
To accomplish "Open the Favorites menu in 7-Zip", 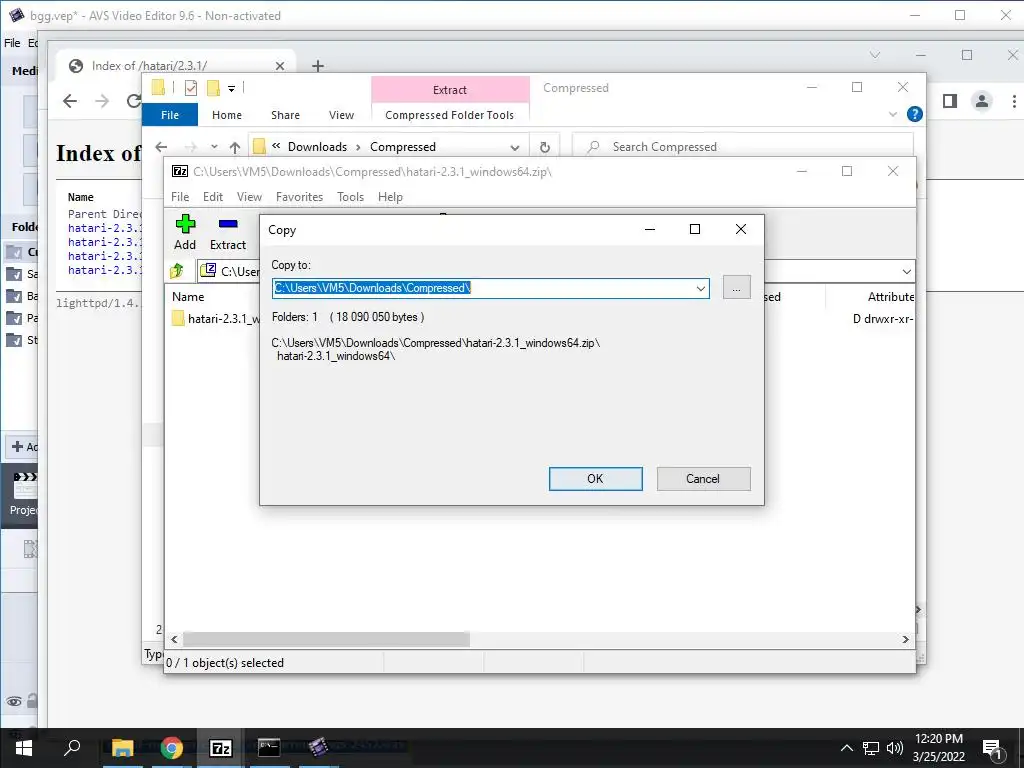I will [x=299, y=197].
